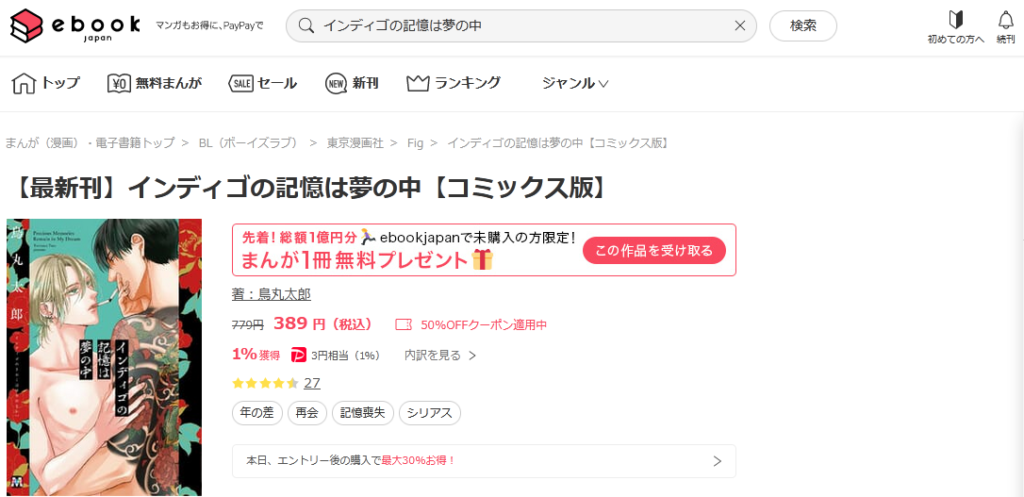
Task: Click the PayPay logo icon
Action: (299, 355)
